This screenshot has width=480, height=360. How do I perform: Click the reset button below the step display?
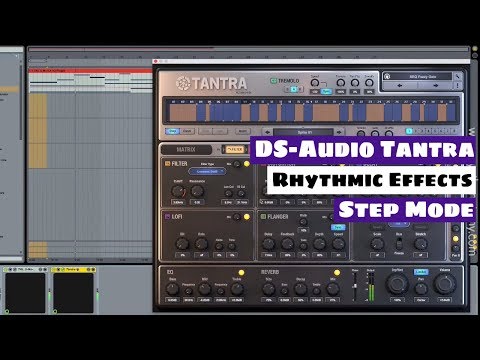[x=243, y=131]
